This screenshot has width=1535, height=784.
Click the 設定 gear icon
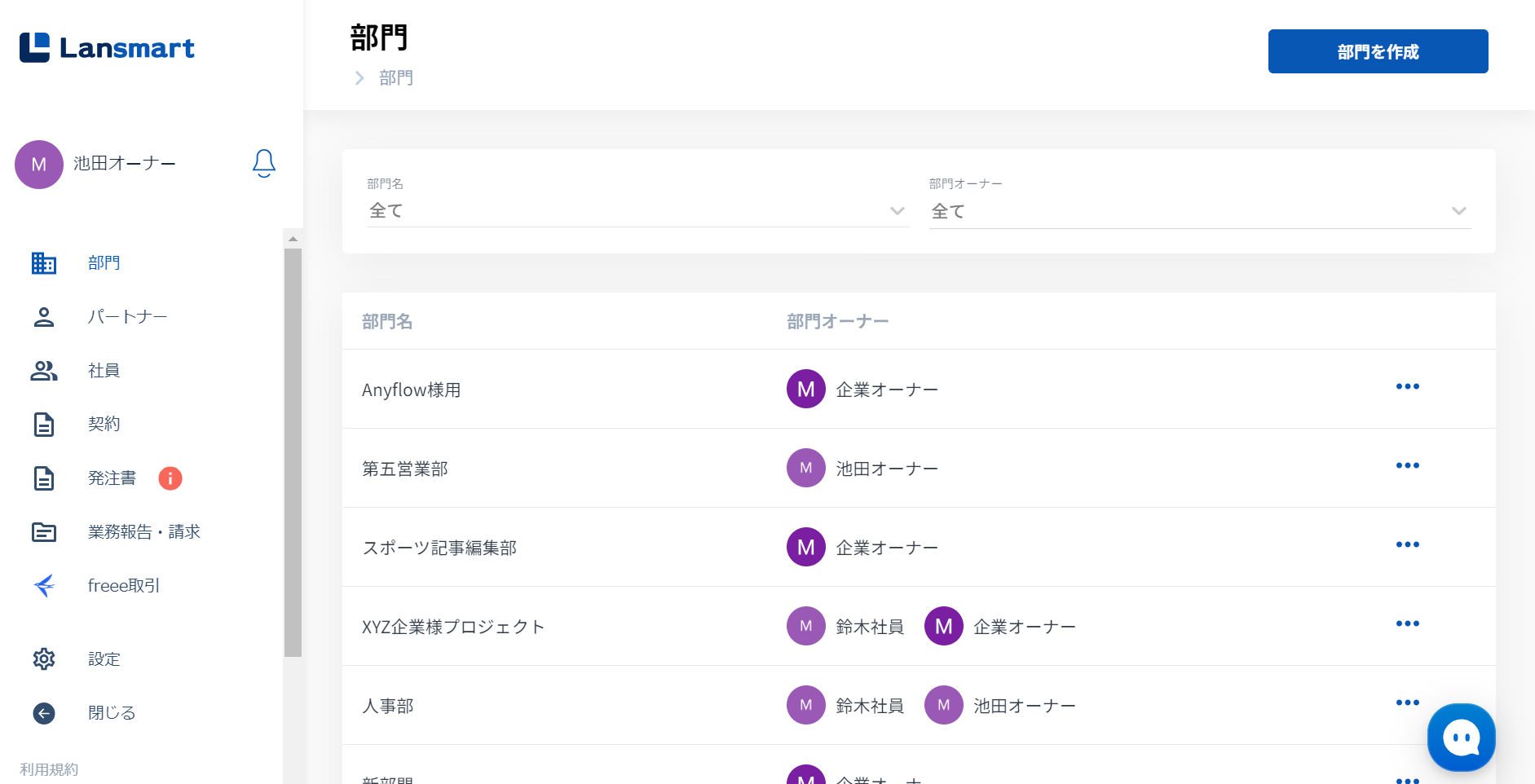[44, 658]
